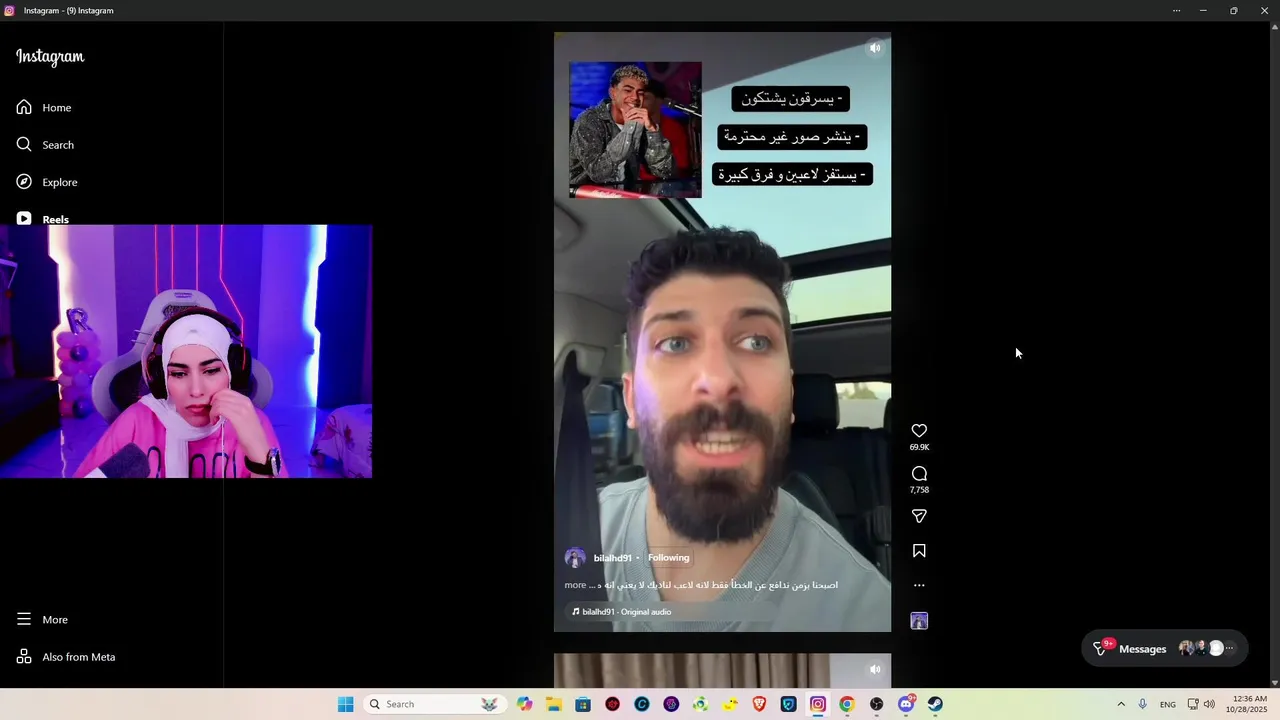Open the reel's three-dot options menu

pyautogui.click(x=919, y=586)
